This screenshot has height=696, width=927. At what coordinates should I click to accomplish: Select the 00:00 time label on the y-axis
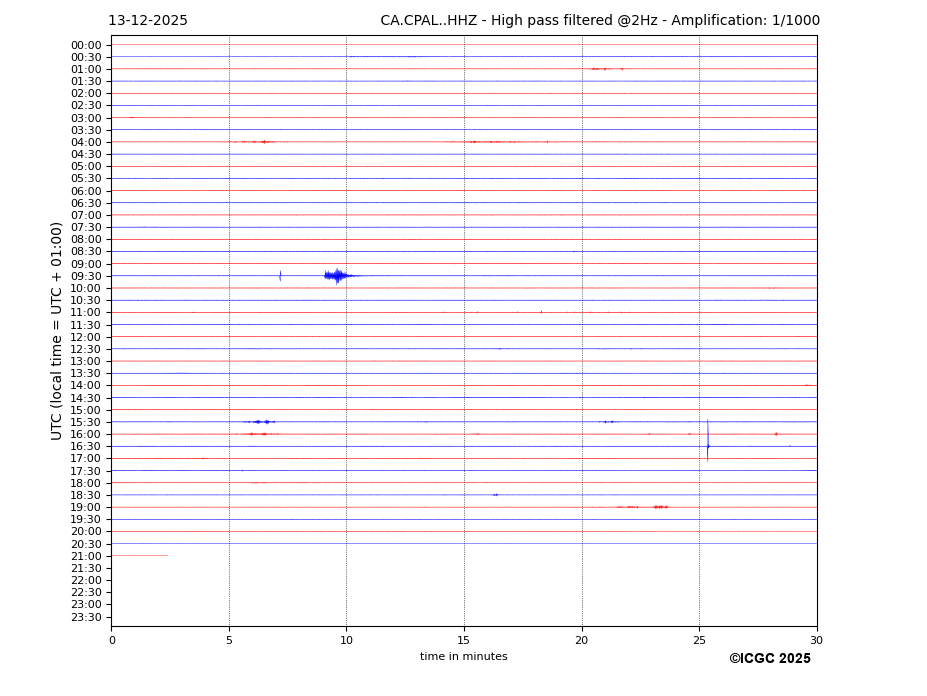[86, 45]
